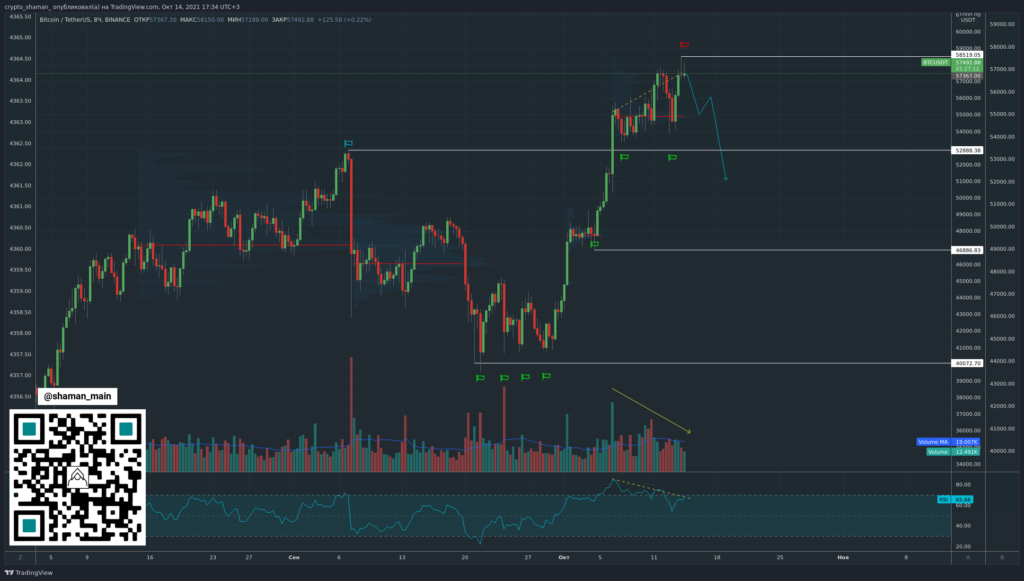
Task: Click the 40072.70 support level label
Action: coord(968,363)
